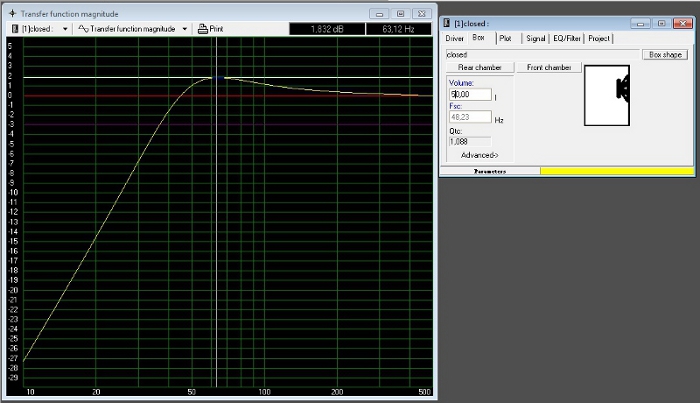This screenshot has height=403, width=700.
Task: Click the Print icon in the toolbar
Action: pos(204,29)
